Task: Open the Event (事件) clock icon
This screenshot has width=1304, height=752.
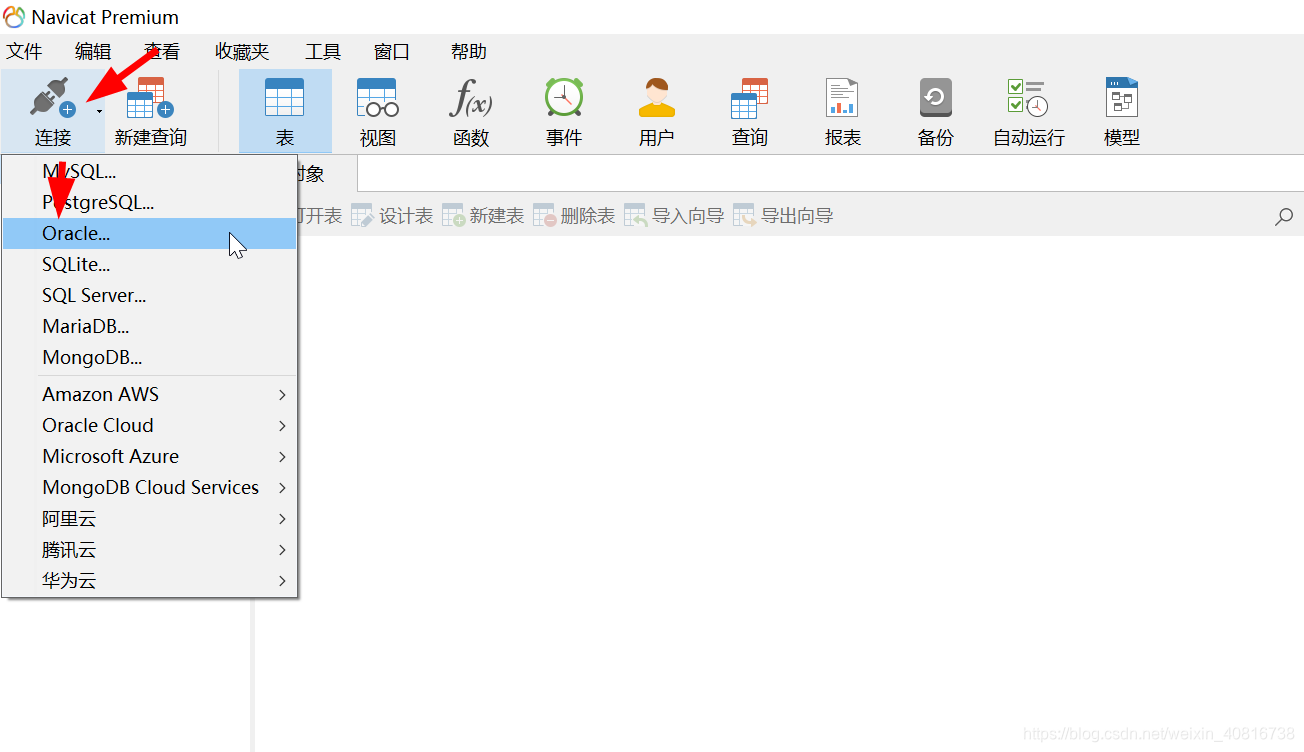Action: [564, 98]
